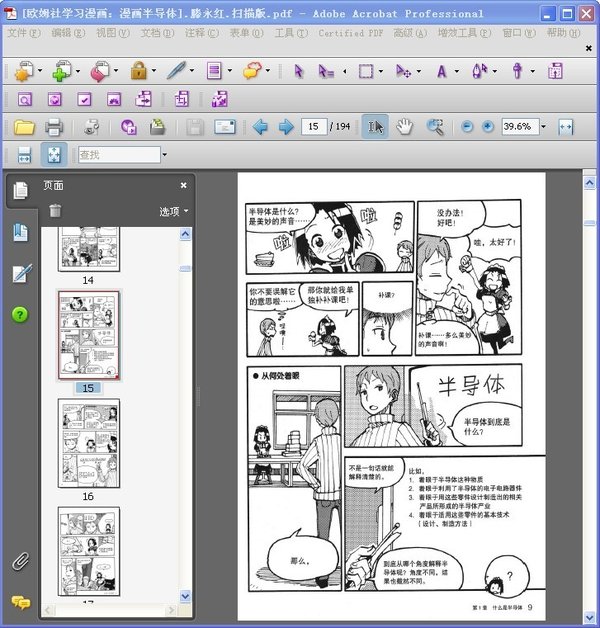The height and width of the screenshot is (628, 600).
Task: Select the TouchUp Text tool (A icon)
Action: tap(442, 71)
